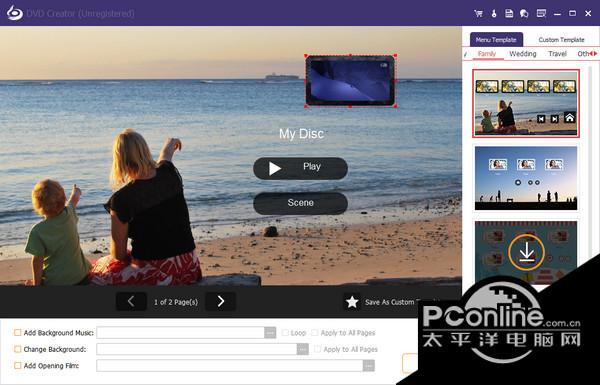Switch to Menu Template tab
This screenshot has height=385, width=600.
click(496, 39)
